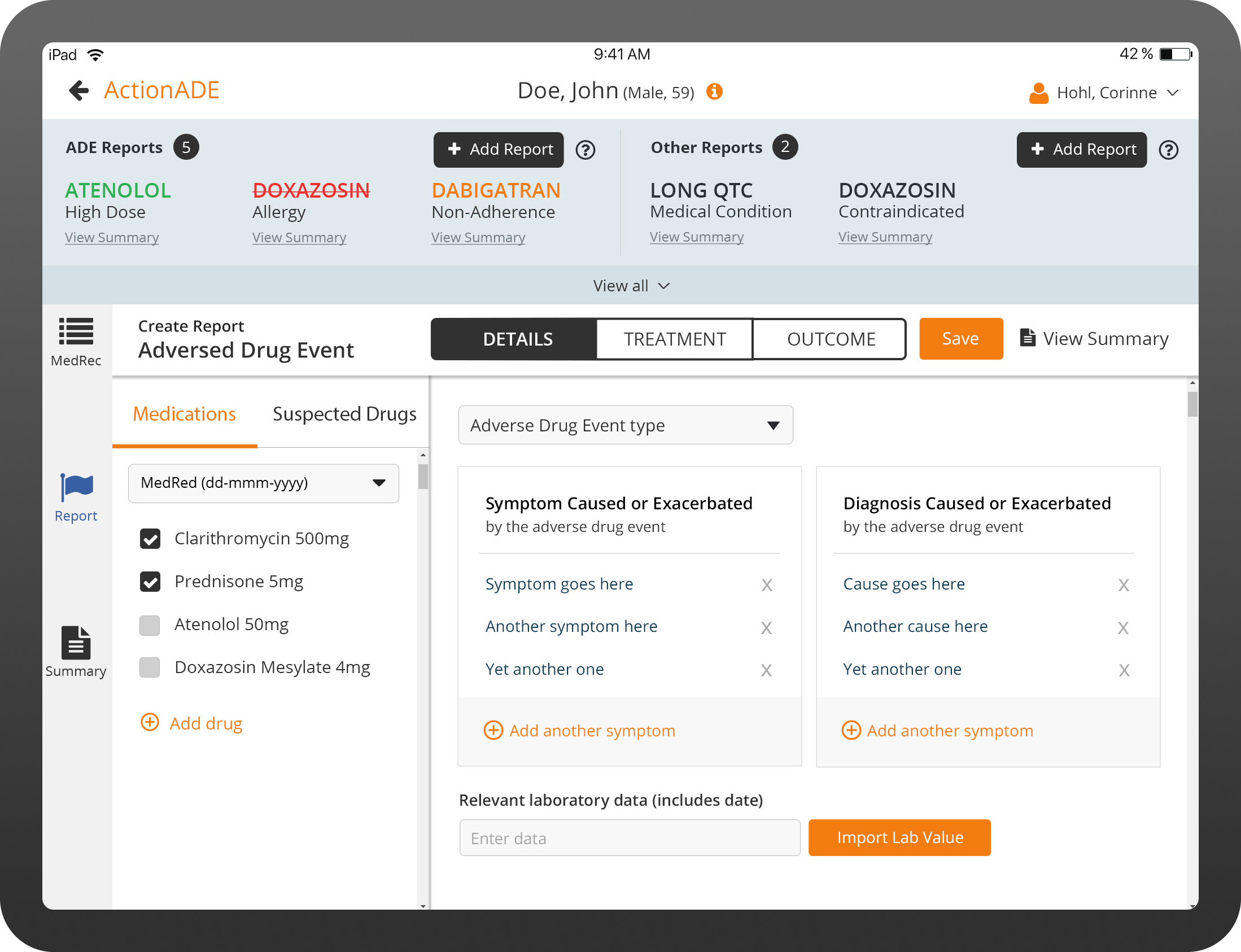This screenshot has height=952, width=1241.
Task: Switch to the OUTCOME tab
Action: pos(831,339)
